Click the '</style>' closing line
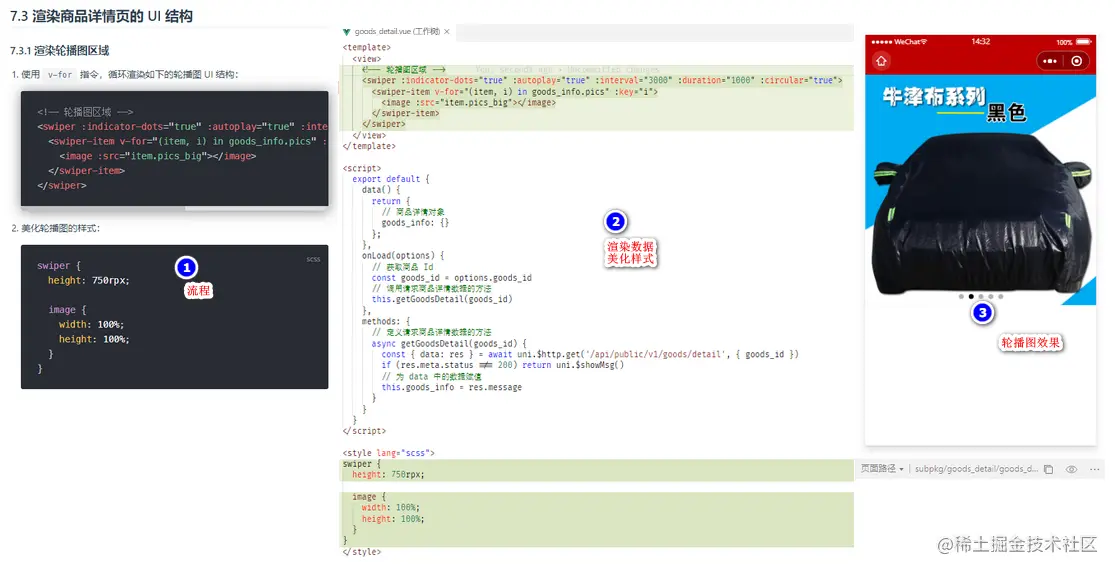The image size is (1115, 572). coord(362,551)
